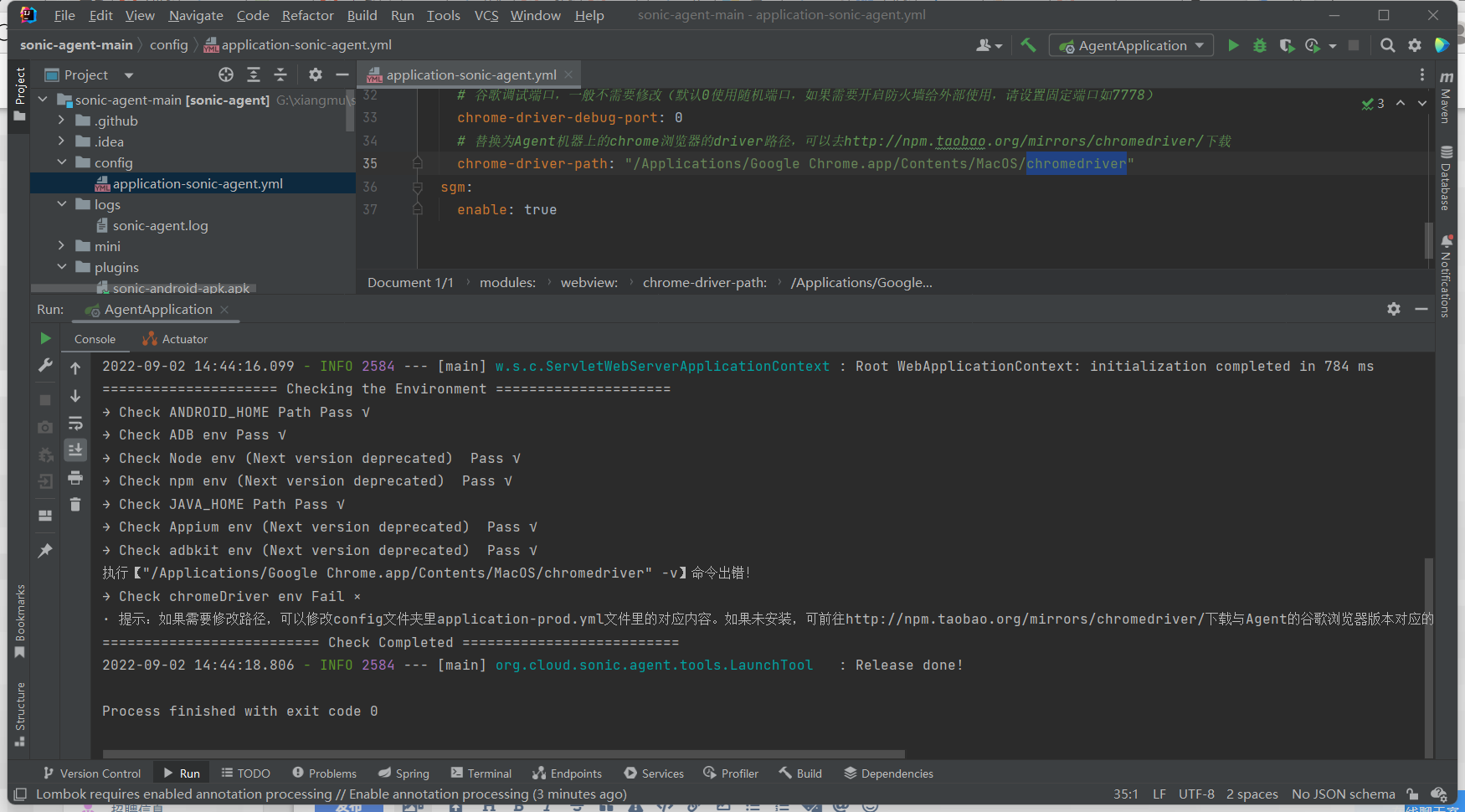Expand the .idea folder
Viewport: 1465px width, 812px height.
(61, 141)
